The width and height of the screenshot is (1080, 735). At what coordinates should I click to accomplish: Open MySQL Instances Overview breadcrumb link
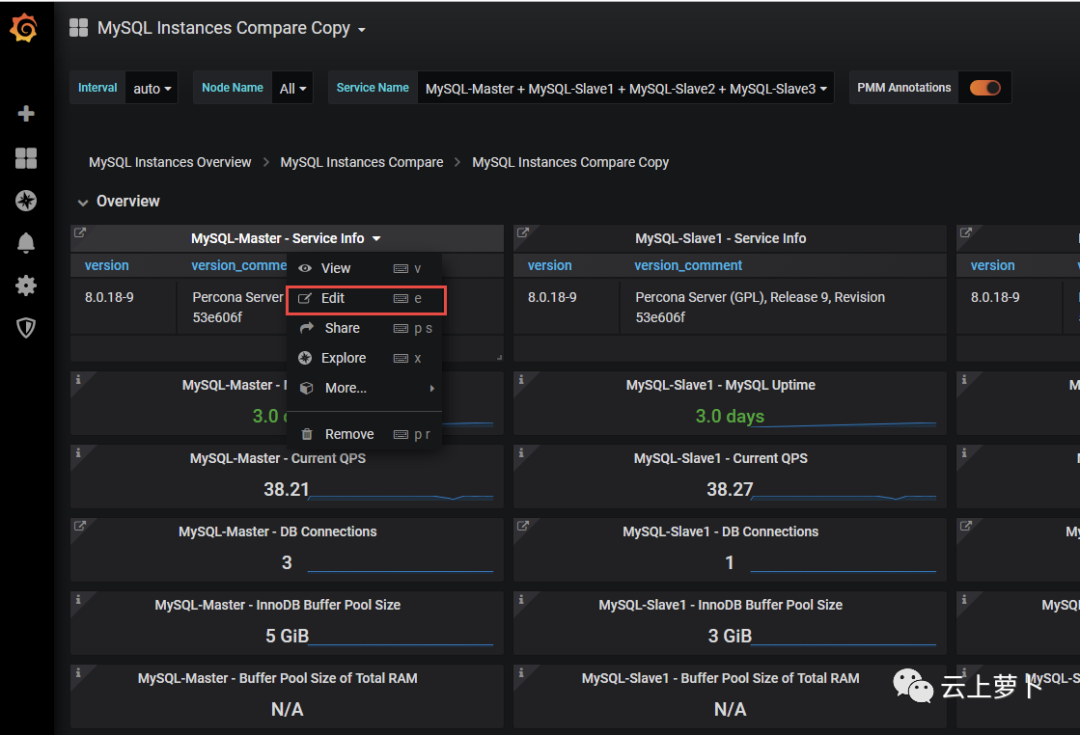click(x=170, y=162)
